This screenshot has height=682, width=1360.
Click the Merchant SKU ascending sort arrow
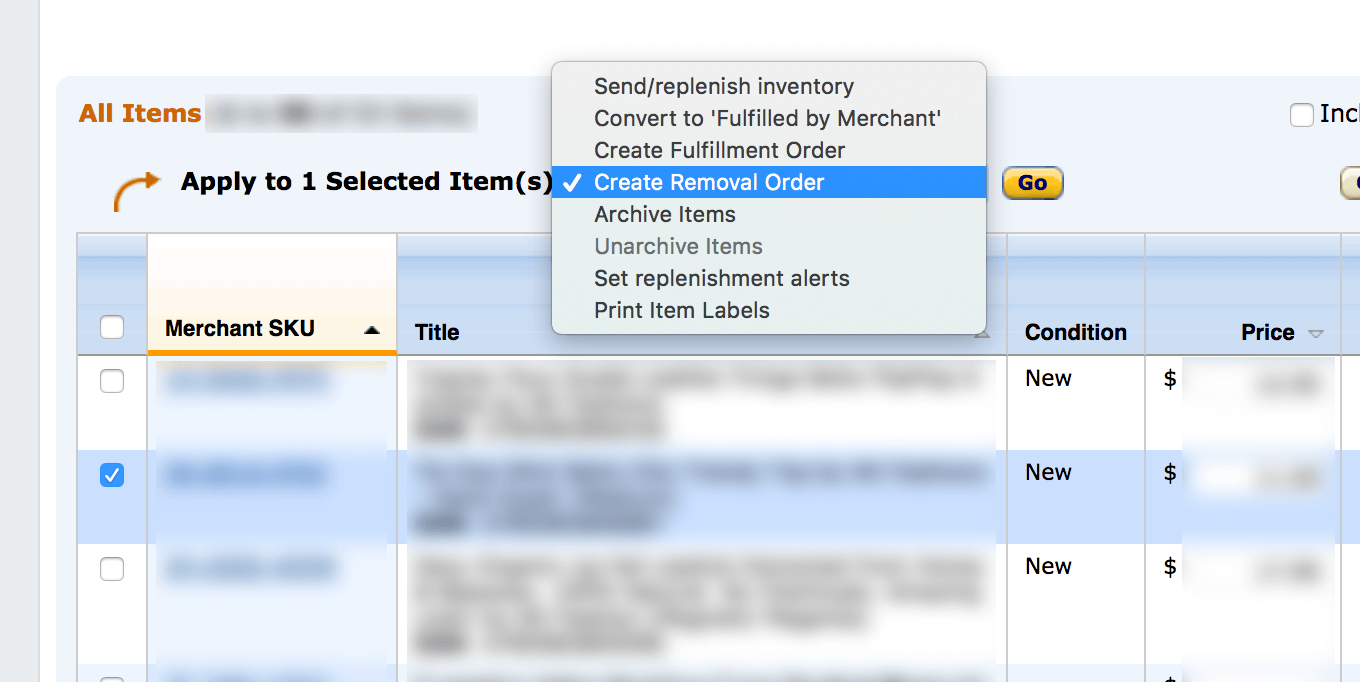click(372, 330)
